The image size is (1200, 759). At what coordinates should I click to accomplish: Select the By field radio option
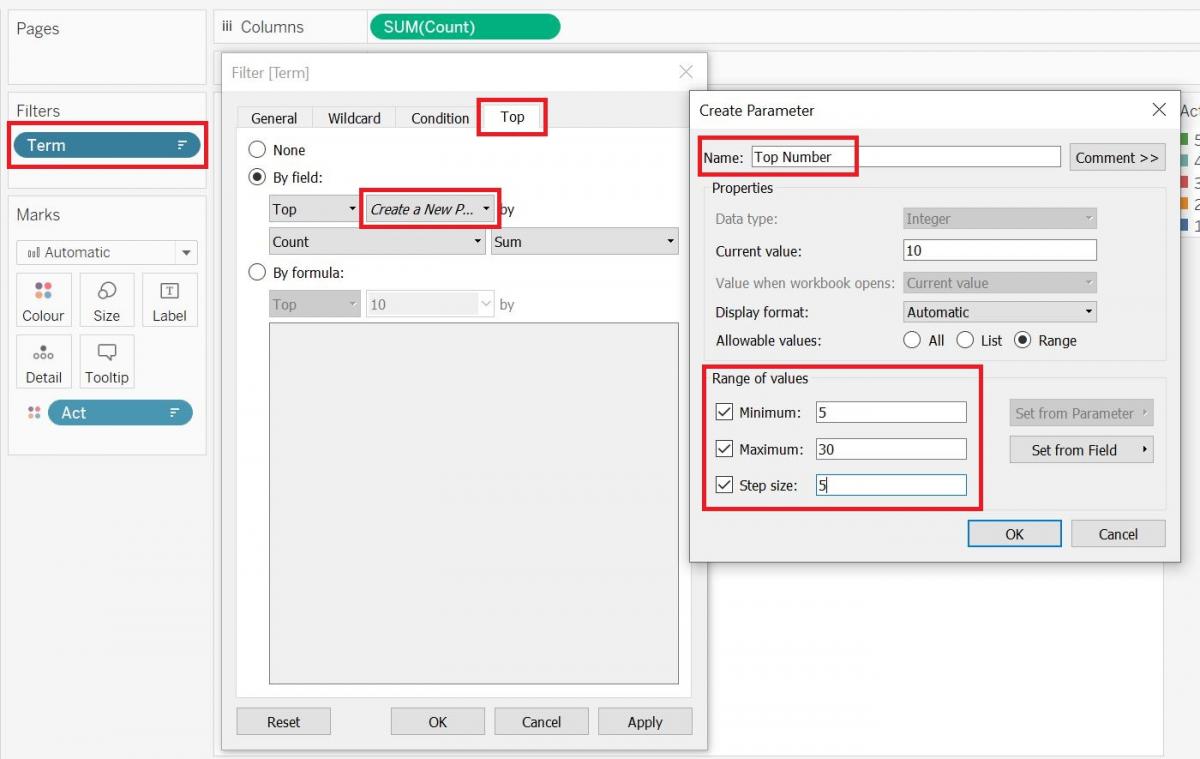[x=257, y=178]
